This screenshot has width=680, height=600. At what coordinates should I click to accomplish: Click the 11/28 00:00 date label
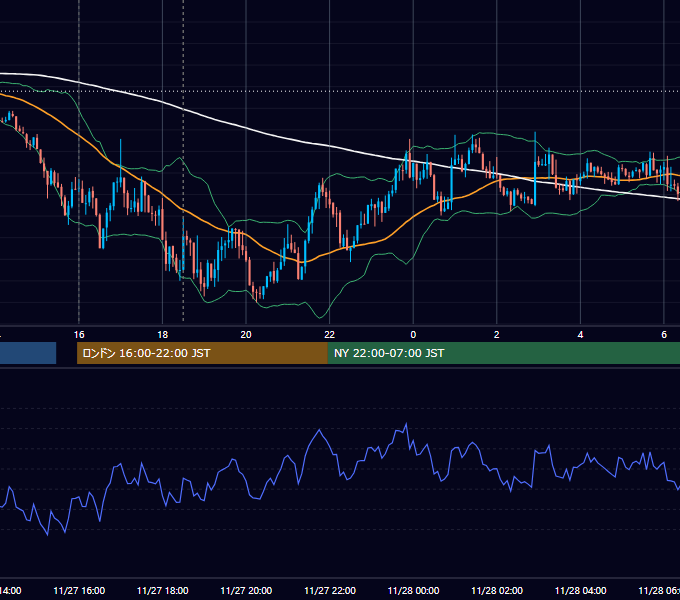(413, 590)
